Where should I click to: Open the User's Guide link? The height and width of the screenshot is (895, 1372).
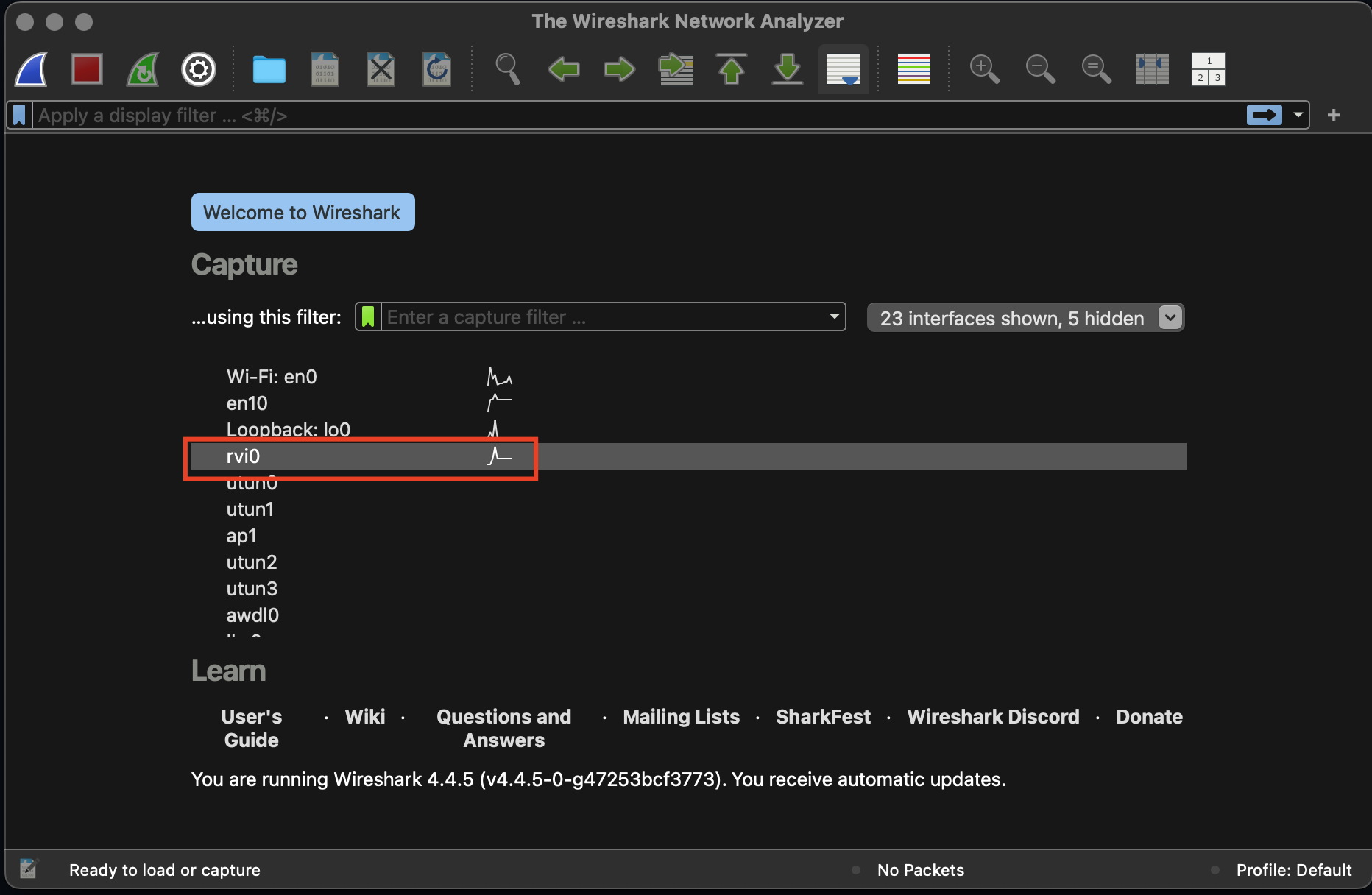251,728
